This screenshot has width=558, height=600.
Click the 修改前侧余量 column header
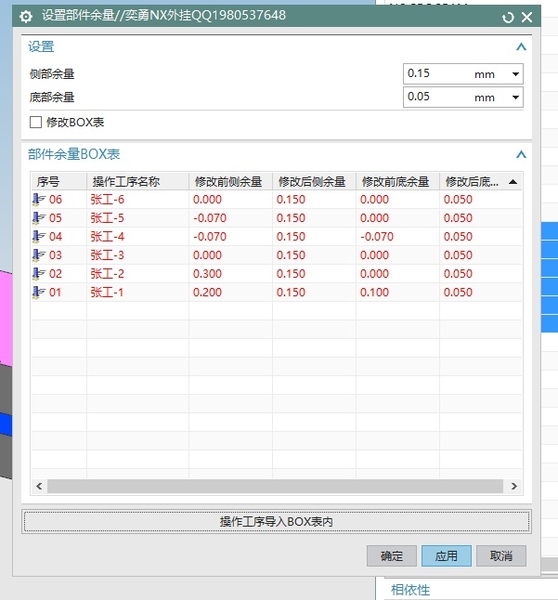[x=231, y=182]
